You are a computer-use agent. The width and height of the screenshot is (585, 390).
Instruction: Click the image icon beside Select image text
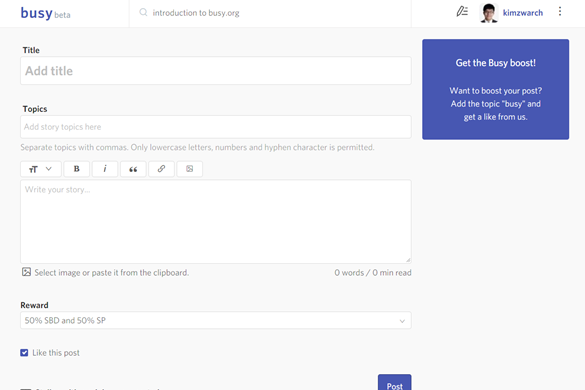(26, 272)
